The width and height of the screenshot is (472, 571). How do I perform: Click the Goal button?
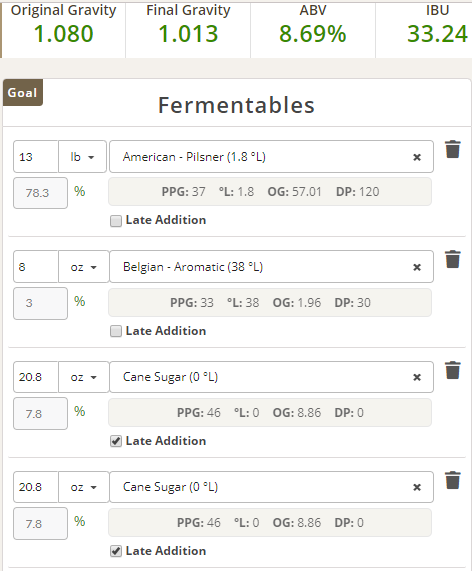23,92
